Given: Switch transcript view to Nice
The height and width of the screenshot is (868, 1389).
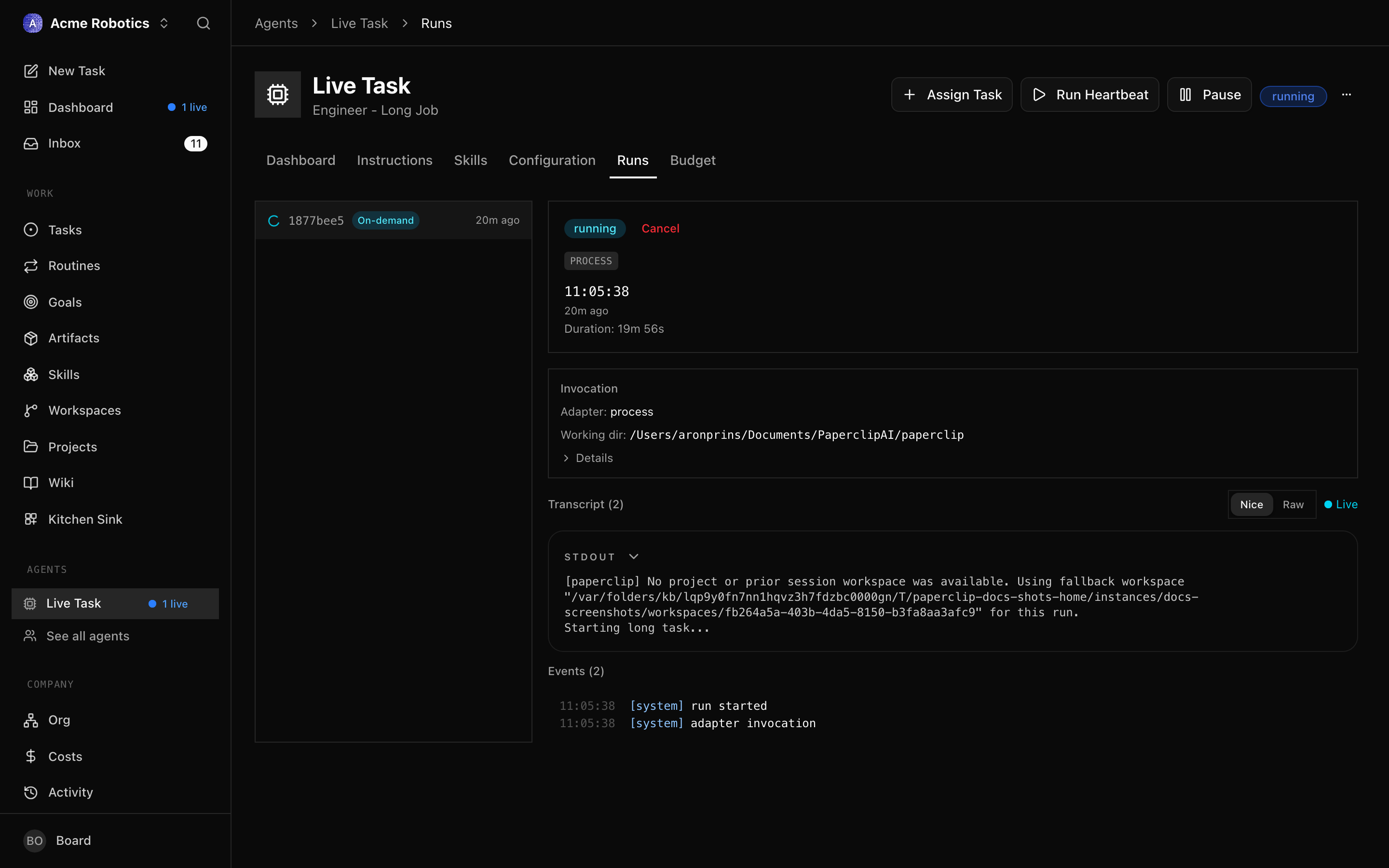Looking at the screenshot, I should (1251, 504).
